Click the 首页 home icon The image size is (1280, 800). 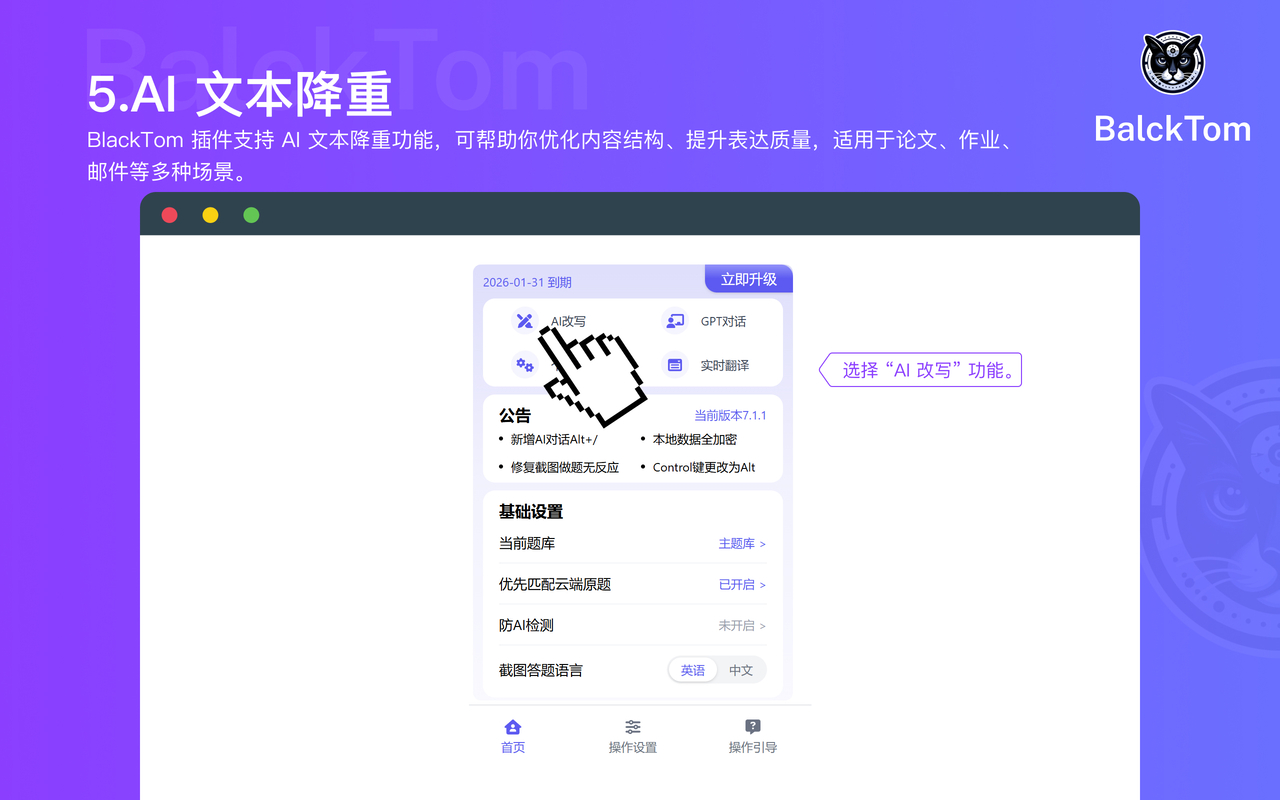point(513,727)
